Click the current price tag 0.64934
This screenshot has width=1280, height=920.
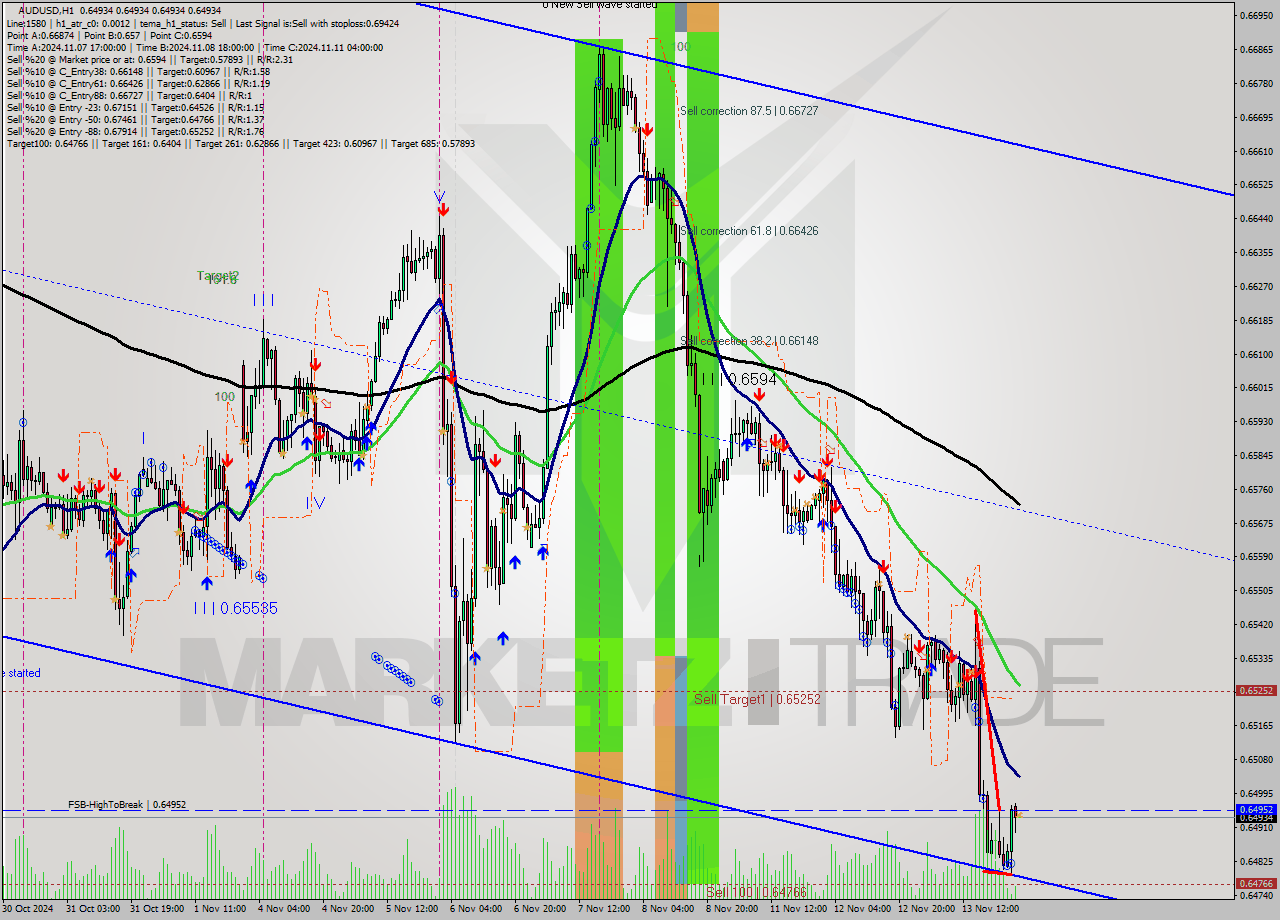(x=1255, y=818)
